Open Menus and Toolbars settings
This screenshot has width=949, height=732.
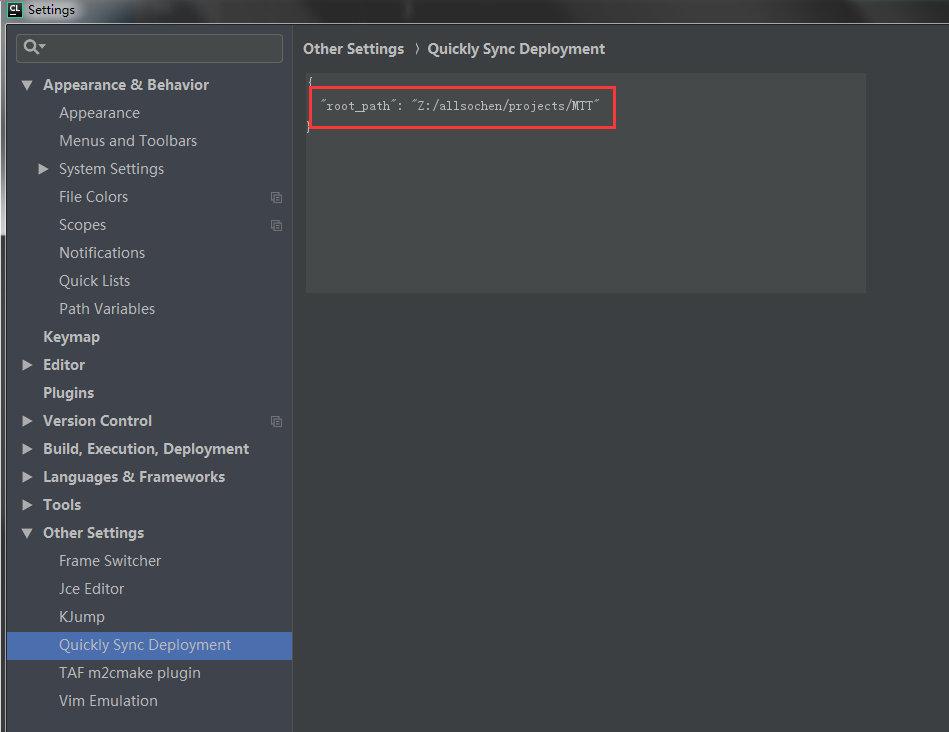coord(128,141)
